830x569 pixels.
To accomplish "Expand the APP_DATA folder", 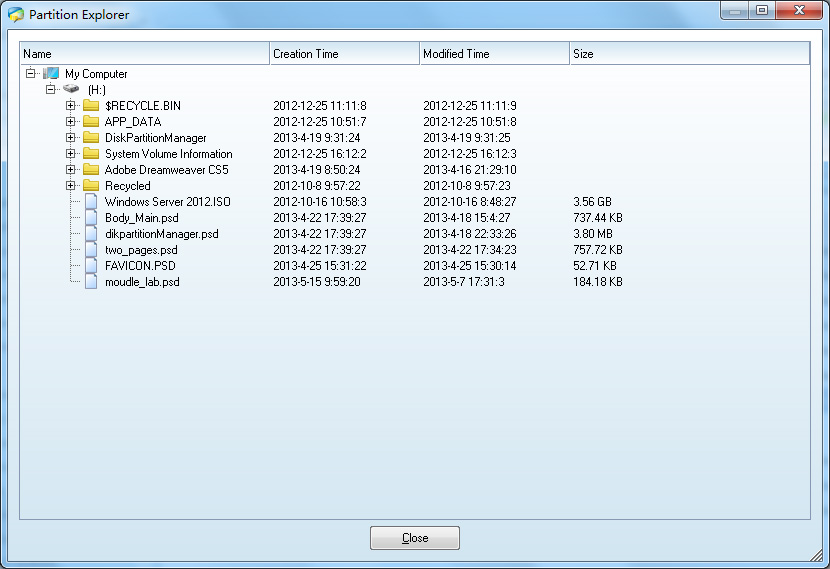I will pyautogui.click(x=71, y=122).
